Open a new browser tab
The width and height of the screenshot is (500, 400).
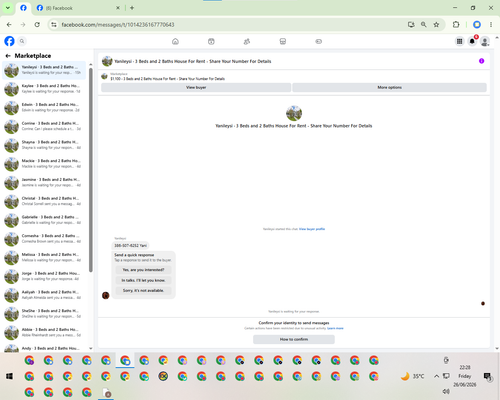tap(132, 8)
